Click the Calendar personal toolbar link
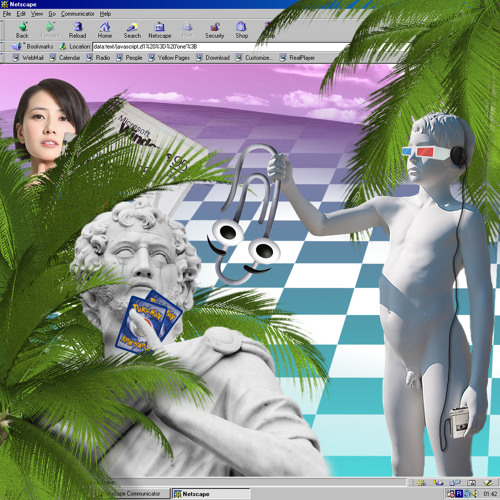 coord(65,58)
